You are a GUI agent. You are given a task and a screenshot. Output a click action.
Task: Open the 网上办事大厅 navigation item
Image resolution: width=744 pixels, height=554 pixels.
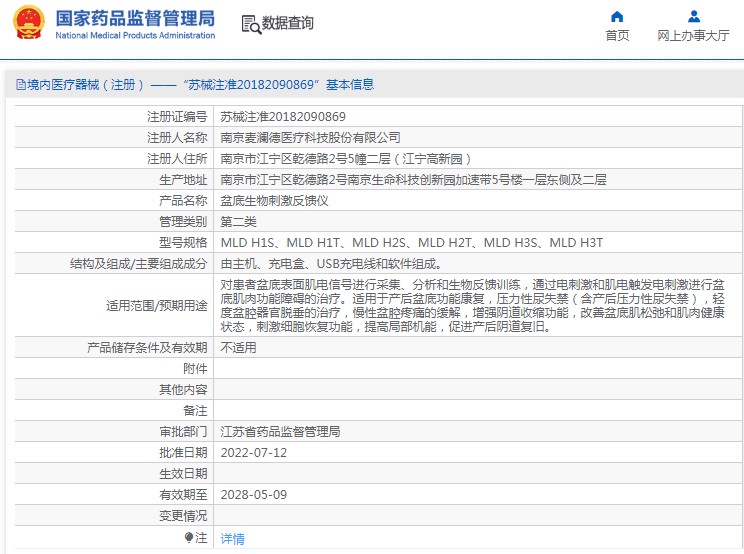pyautogui.click(x=693, y=36)
